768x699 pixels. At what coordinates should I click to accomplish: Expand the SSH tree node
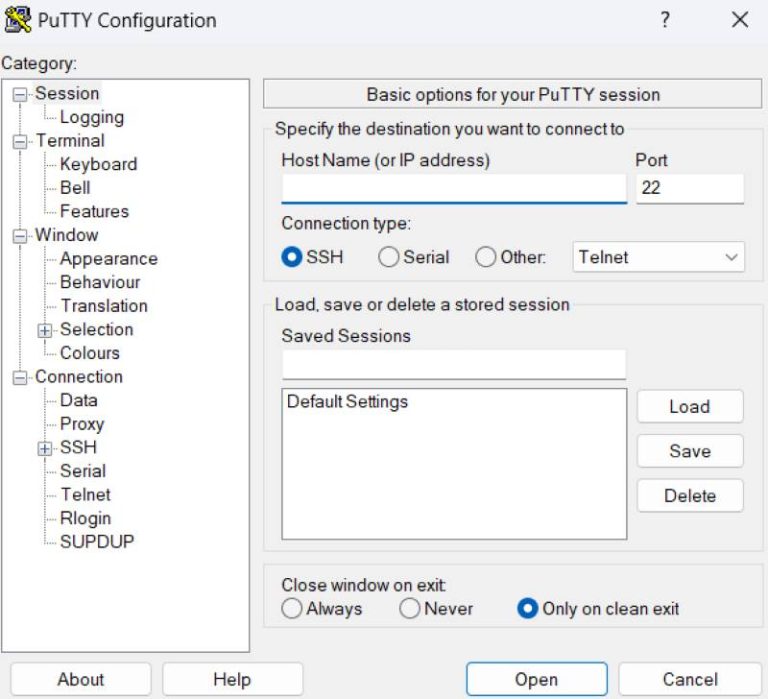coord(44,448)
